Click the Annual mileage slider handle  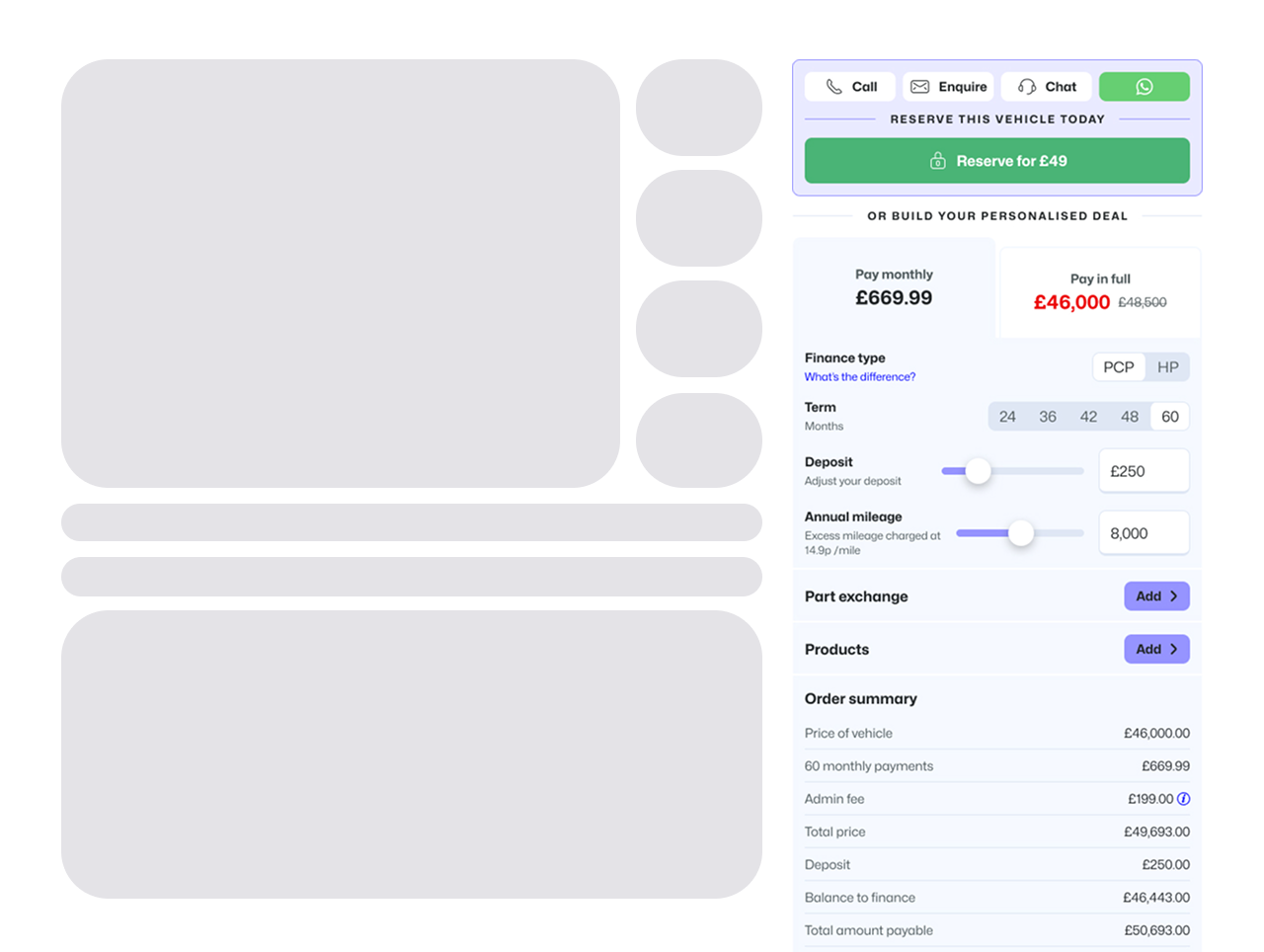point(1021,533)
